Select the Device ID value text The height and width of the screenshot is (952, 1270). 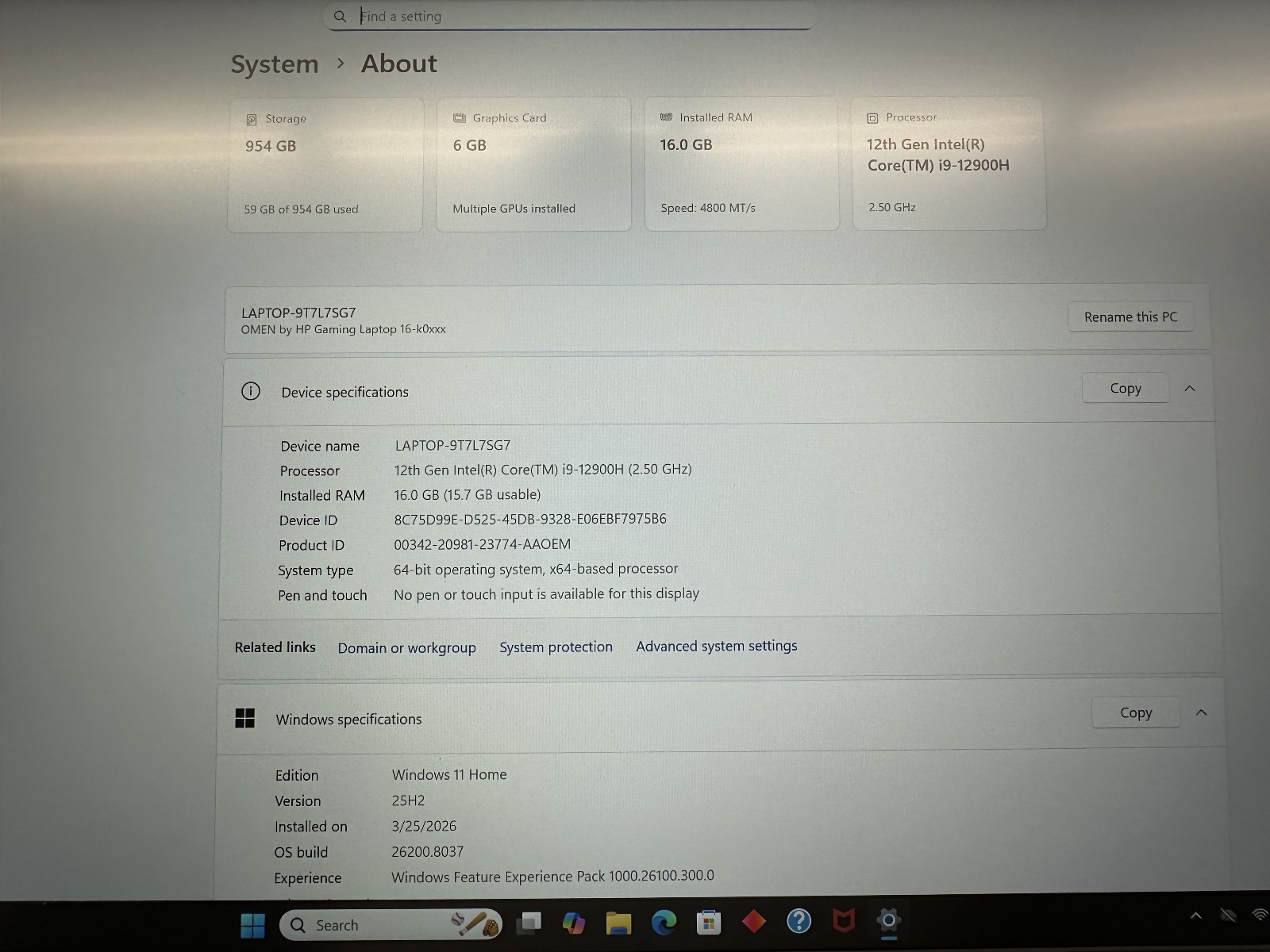coord(530,519)
